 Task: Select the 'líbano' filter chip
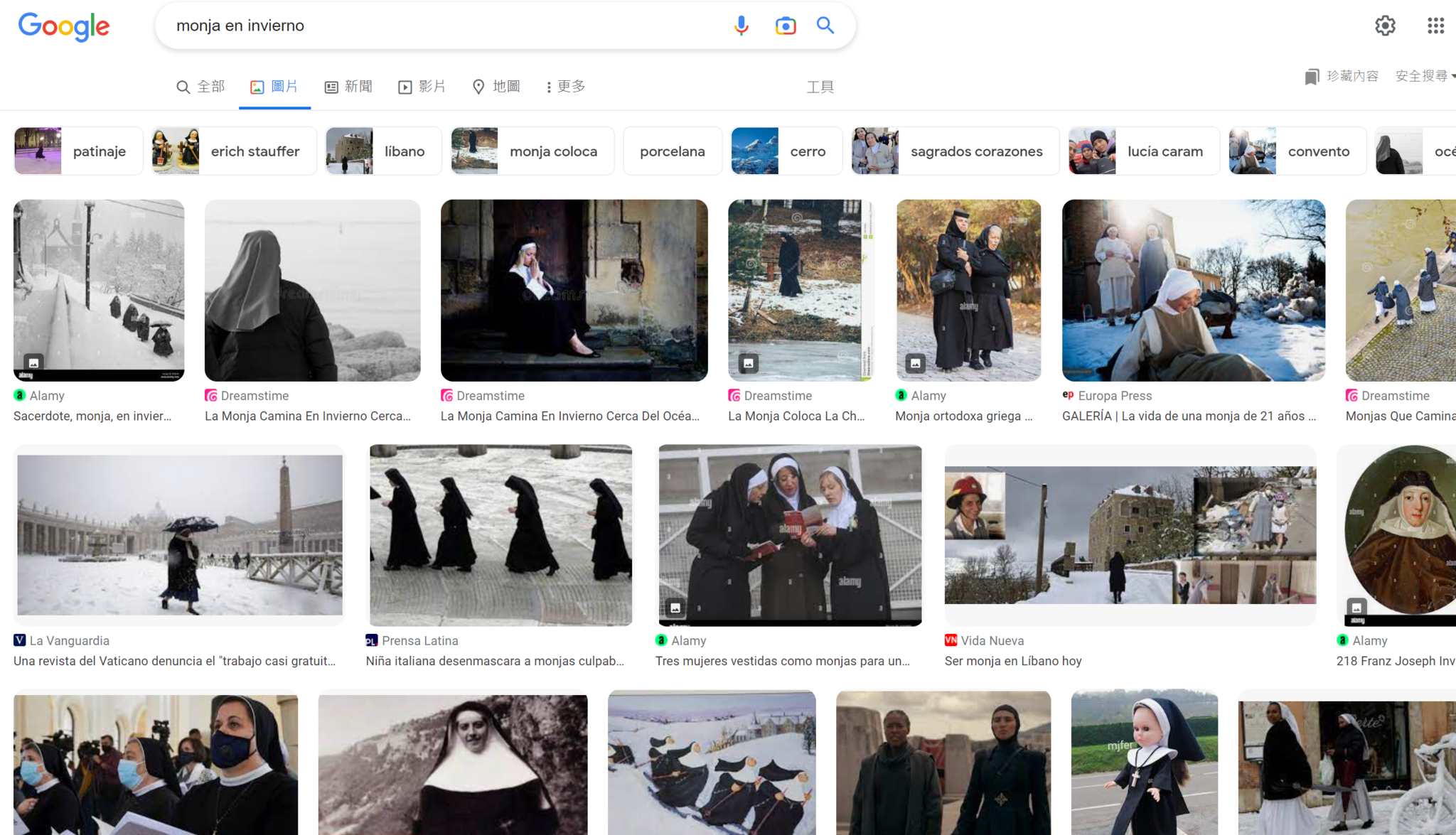(384, 151)
